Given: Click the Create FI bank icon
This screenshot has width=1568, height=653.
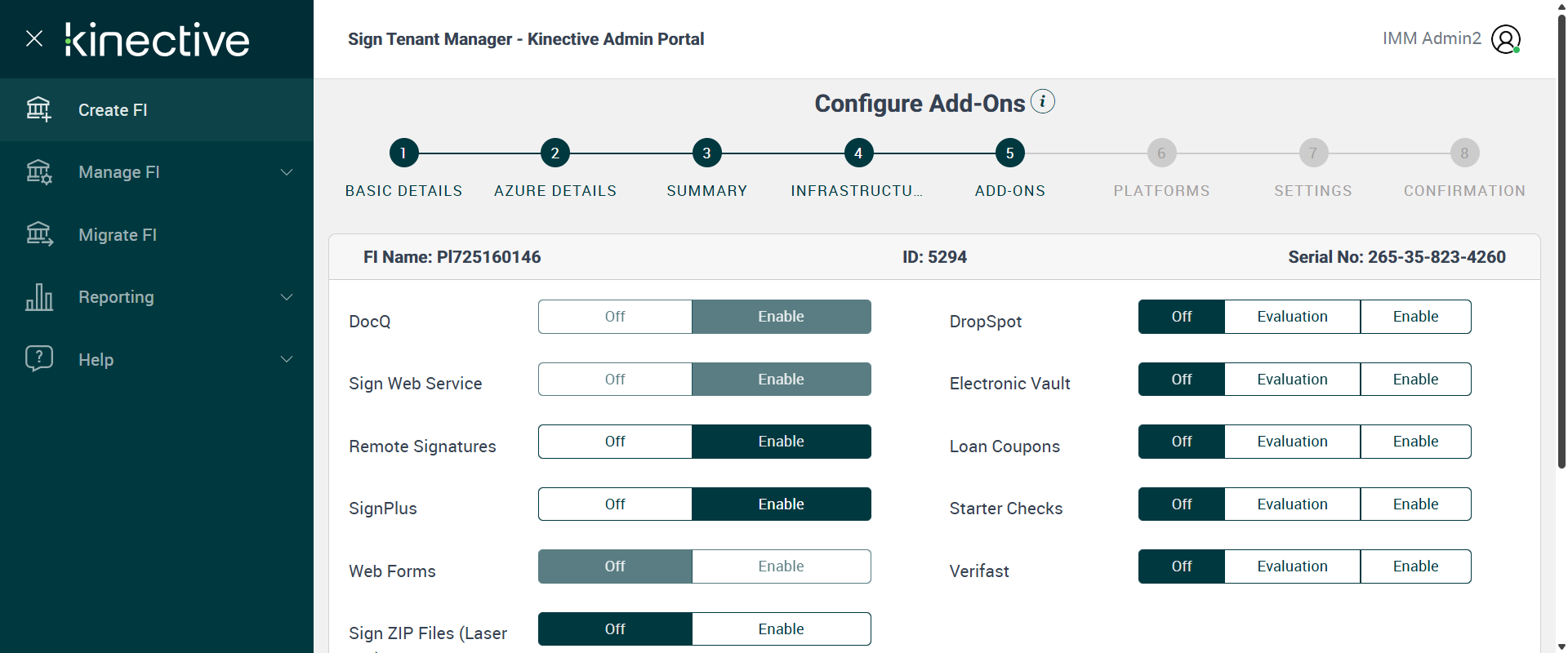Looking at the screenshot, I should [38, 109].
